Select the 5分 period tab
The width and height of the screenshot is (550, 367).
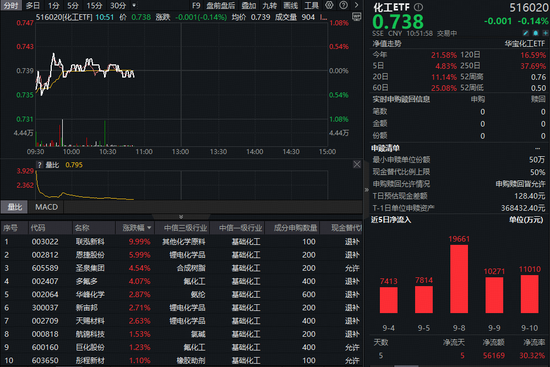coord(73,6)
